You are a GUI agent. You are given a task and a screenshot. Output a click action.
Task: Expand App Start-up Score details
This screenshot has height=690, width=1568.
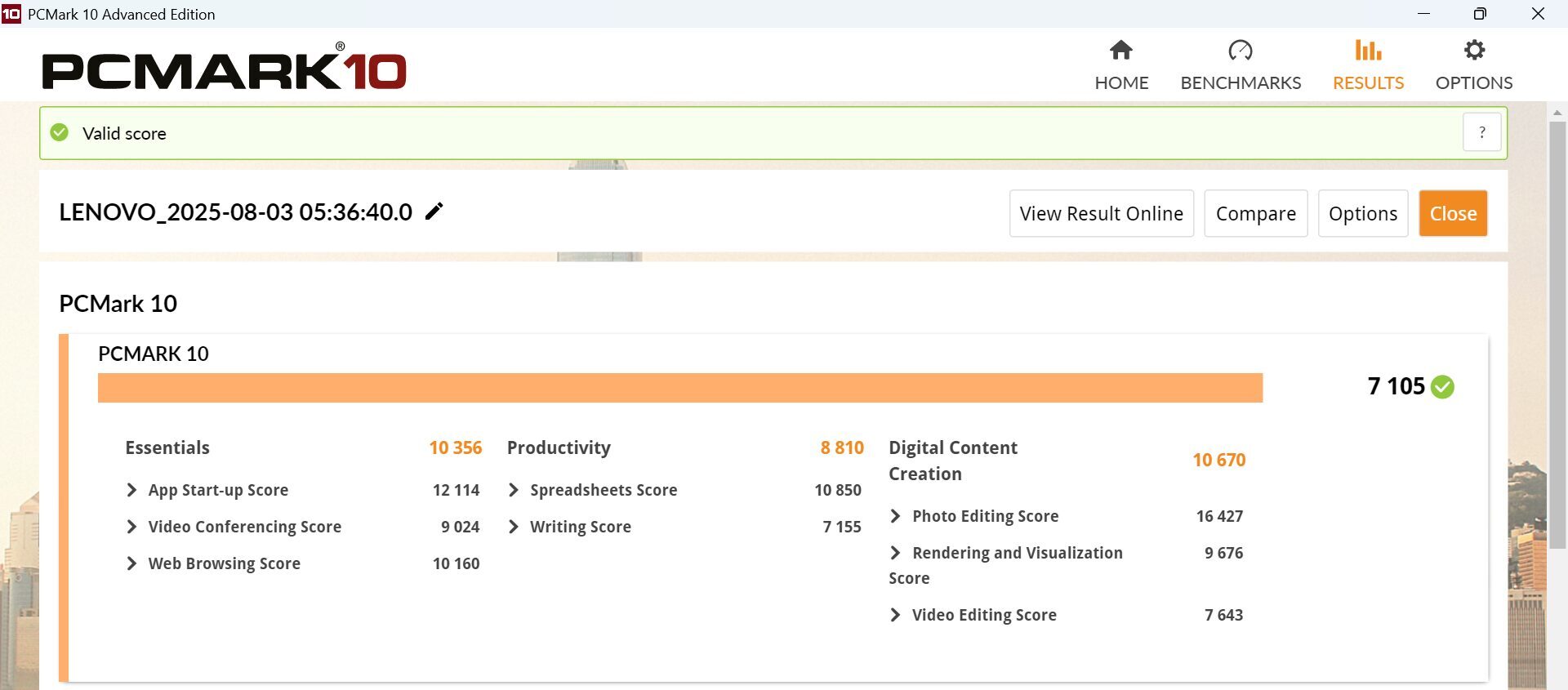tap(131, 490)
